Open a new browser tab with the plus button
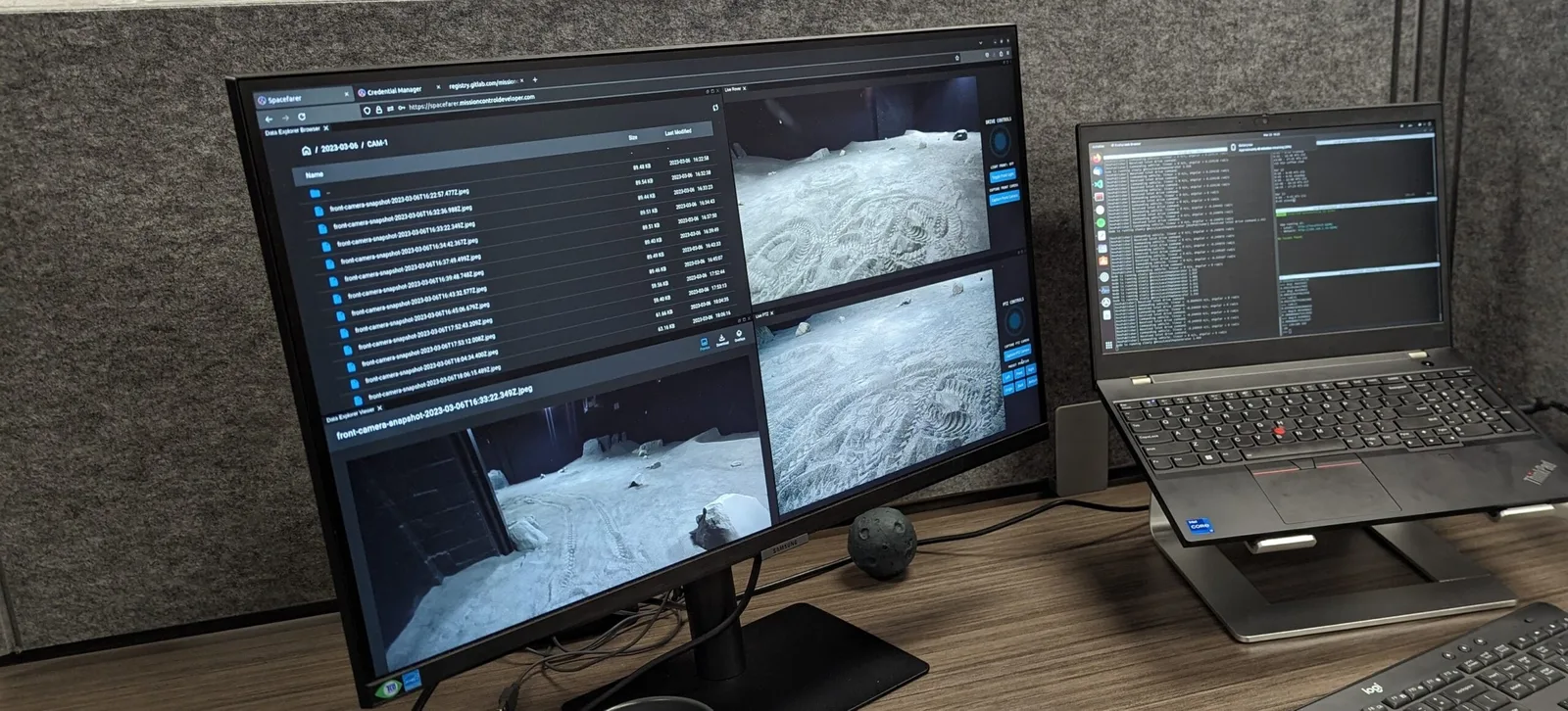This screenshot has width=1568, height=711. [535, 80]
